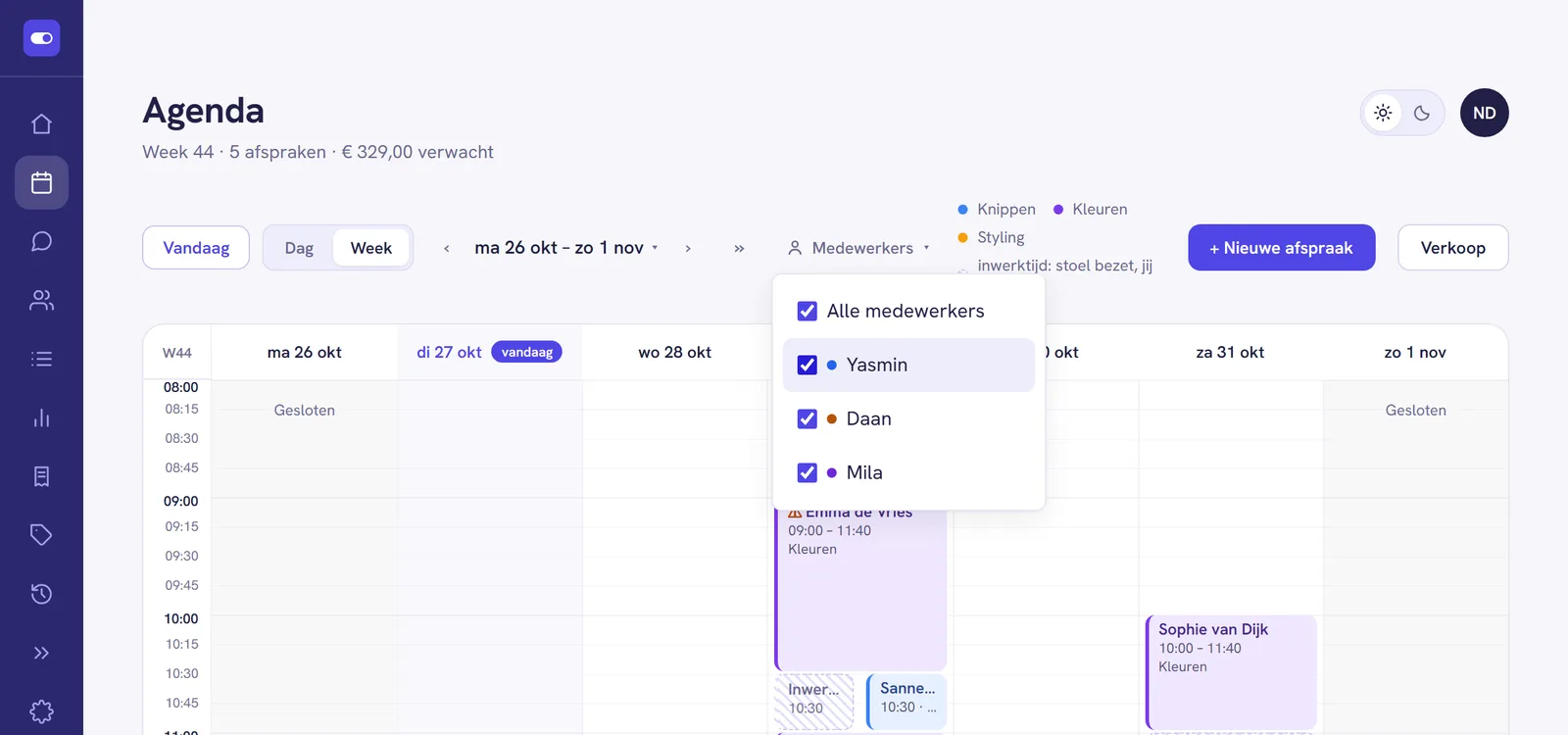Viewport: 1568px width, 735px height.
Task: Open the history clock sidebar icon
Action: pyautogui.click(x=41, y=594)
